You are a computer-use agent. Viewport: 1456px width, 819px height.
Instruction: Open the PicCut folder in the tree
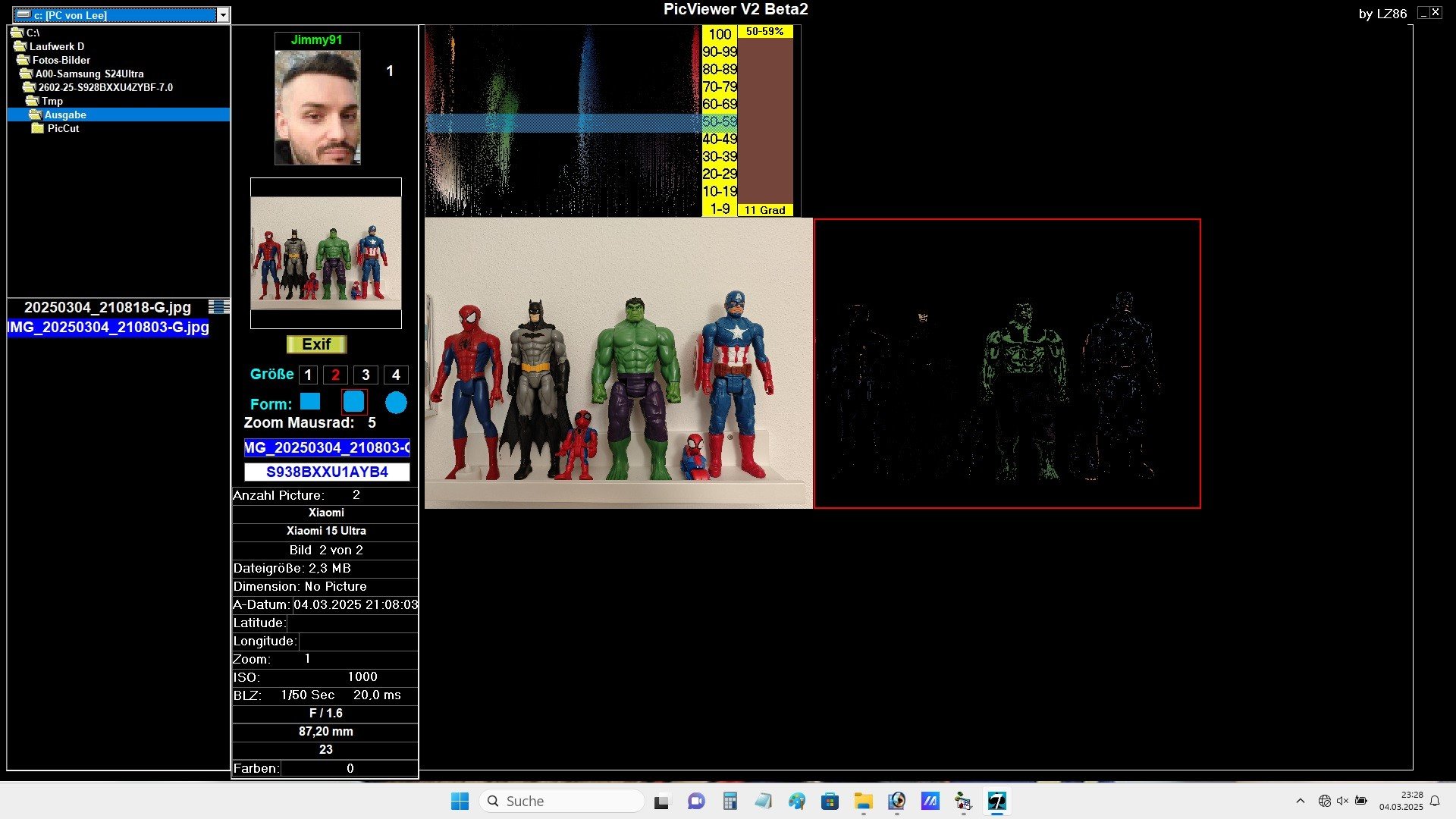tap(63, 128)
